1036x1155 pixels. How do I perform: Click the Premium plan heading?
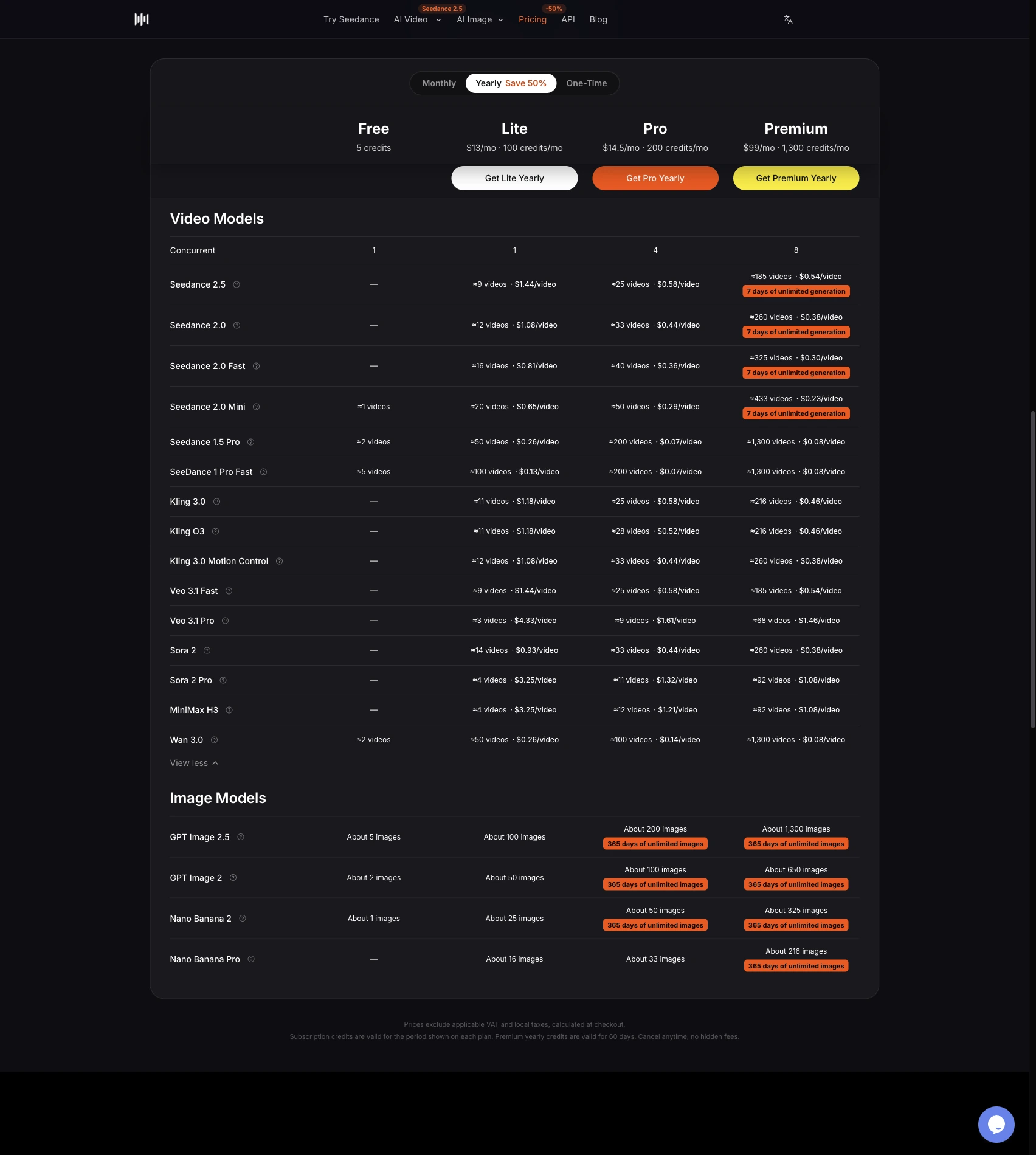point(796,129)
